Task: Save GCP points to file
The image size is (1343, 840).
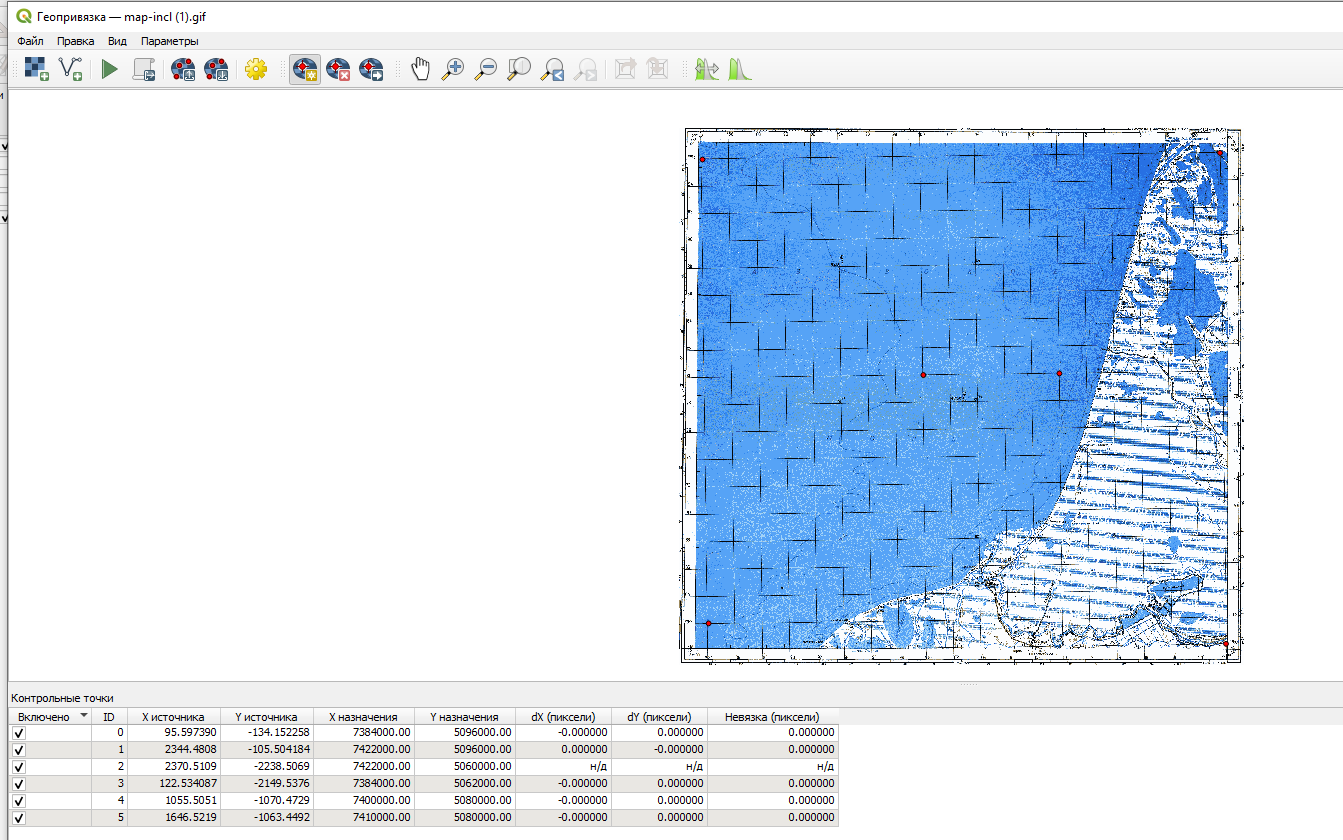Action: point(216,69)
